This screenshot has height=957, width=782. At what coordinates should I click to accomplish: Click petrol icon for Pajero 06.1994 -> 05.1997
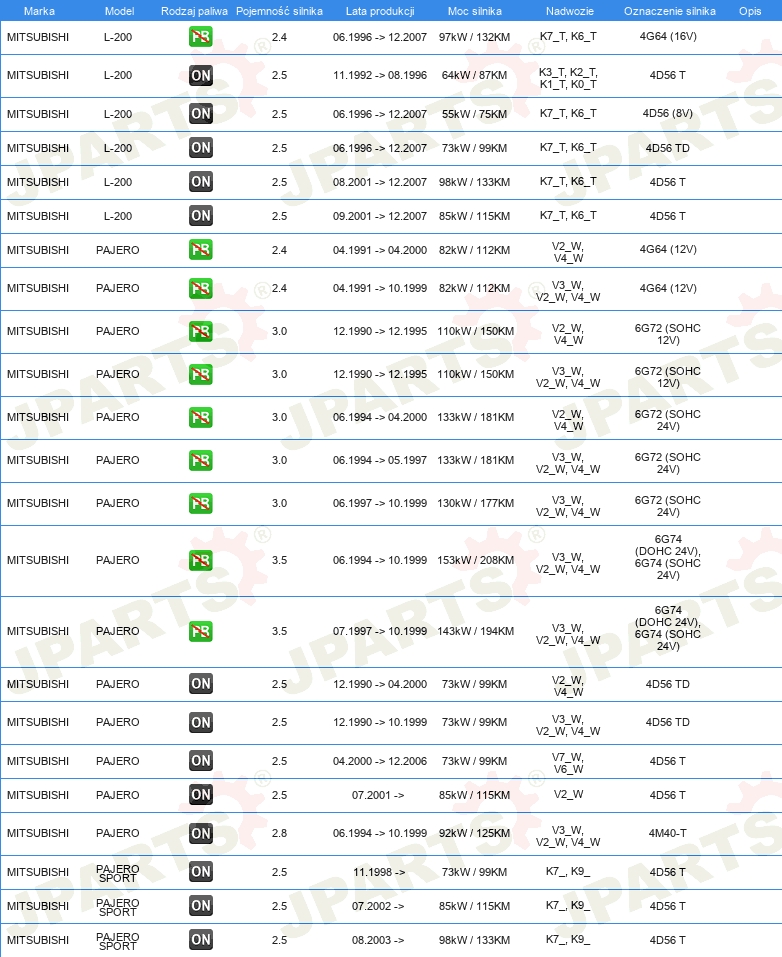(x=200, y=460)
